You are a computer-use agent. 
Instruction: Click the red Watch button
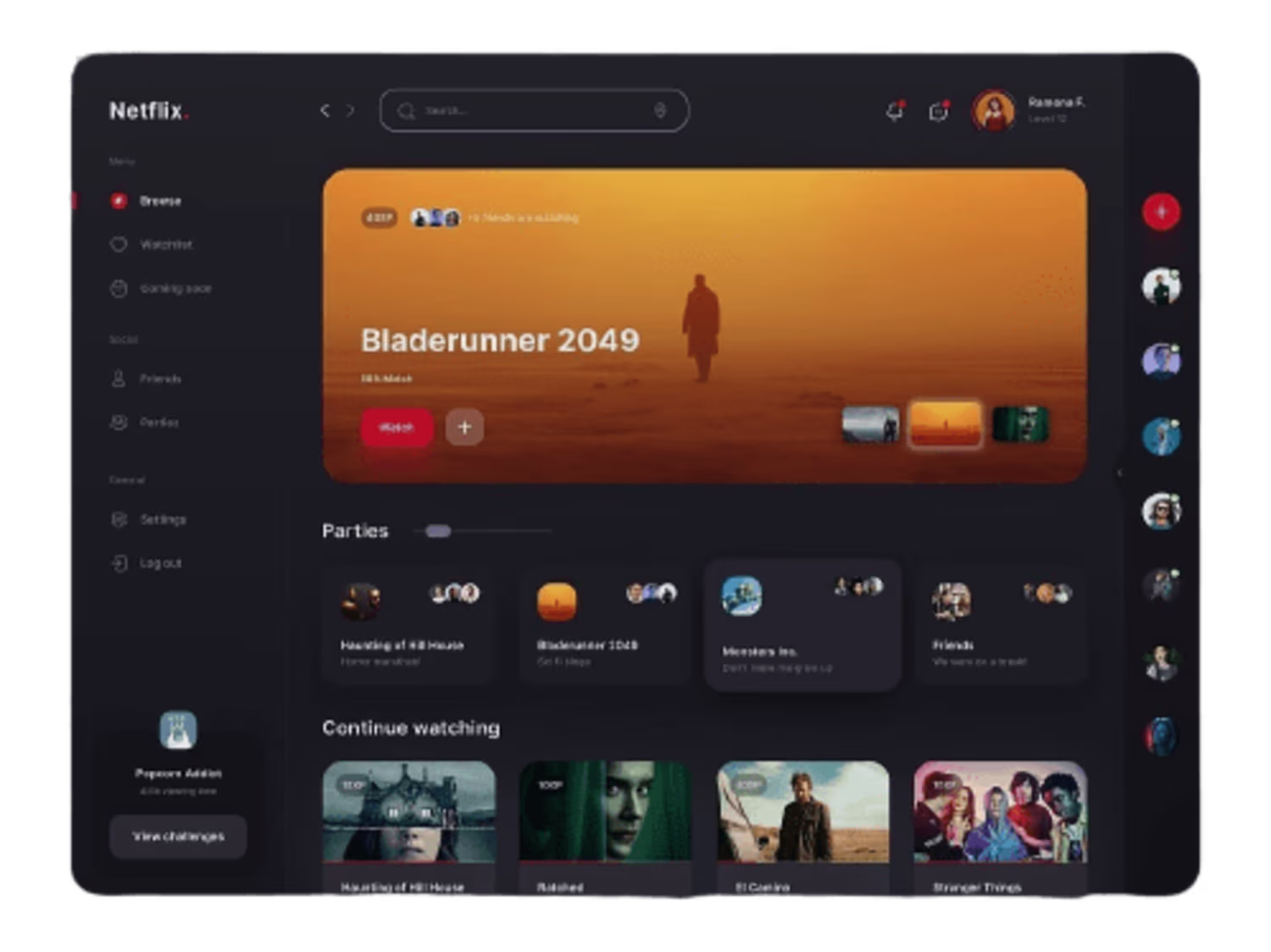(x=397, y=427)
